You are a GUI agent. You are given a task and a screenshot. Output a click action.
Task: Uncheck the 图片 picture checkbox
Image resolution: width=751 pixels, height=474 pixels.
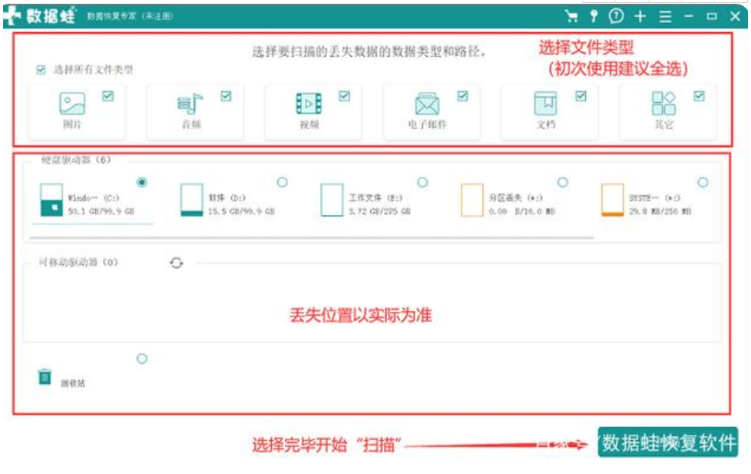(108, 96)
